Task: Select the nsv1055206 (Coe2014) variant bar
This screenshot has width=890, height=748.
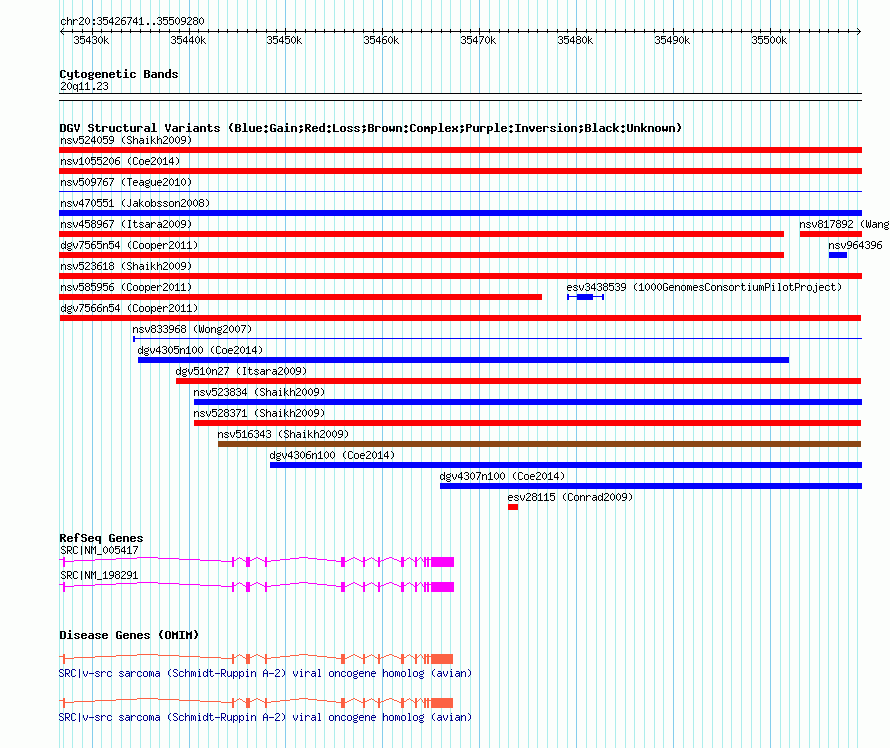Action: pyautogui.click(x=460, y=171)
